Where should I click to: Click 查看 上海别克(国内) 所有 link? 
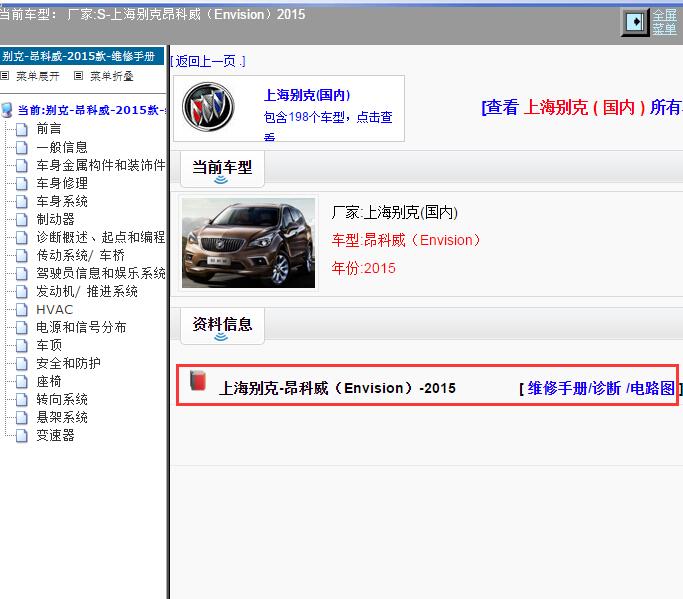(582, 107)
